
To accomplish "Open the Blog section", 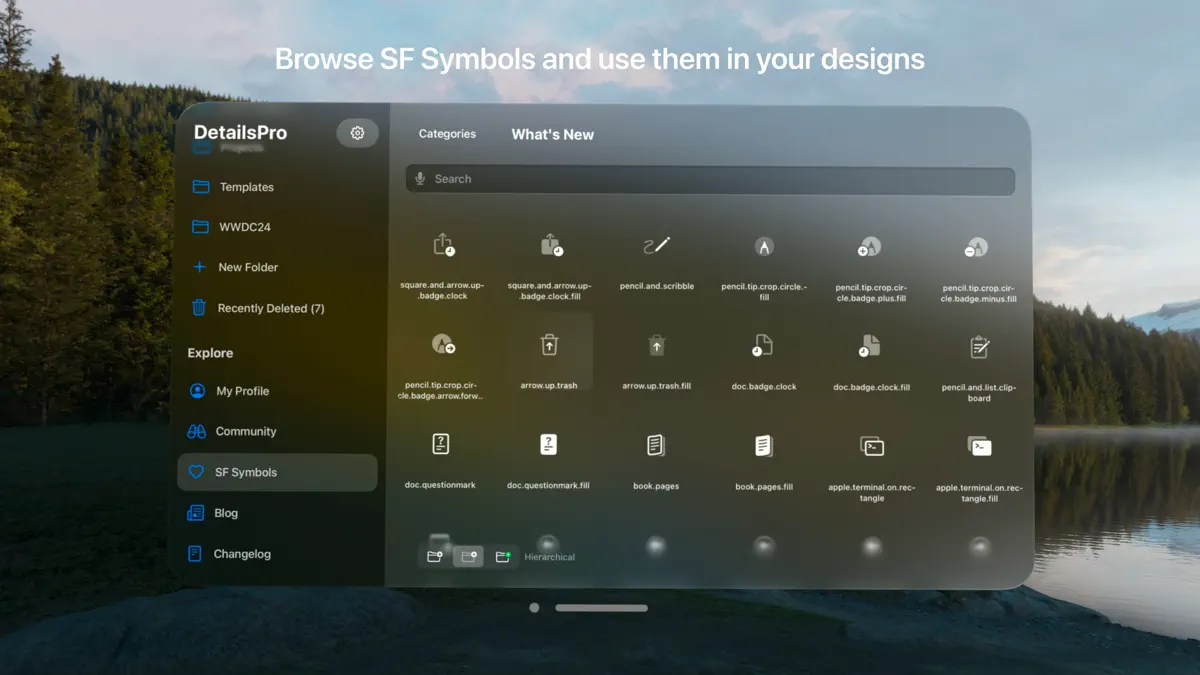I will coord(225,513).
